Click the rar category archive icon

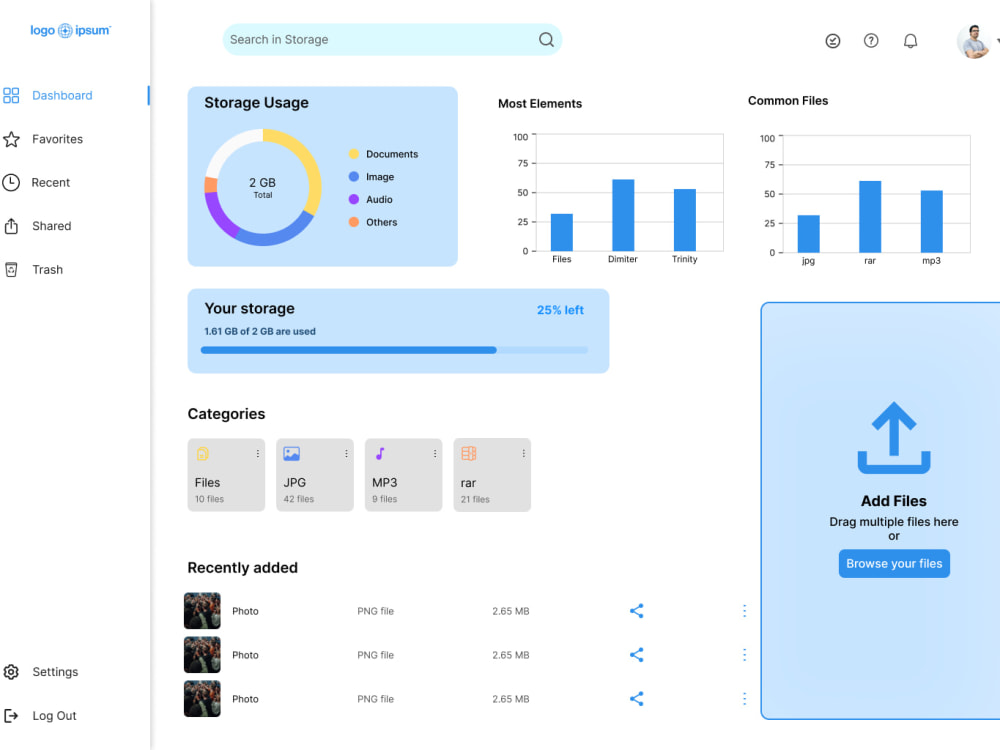tap(469, 453)
